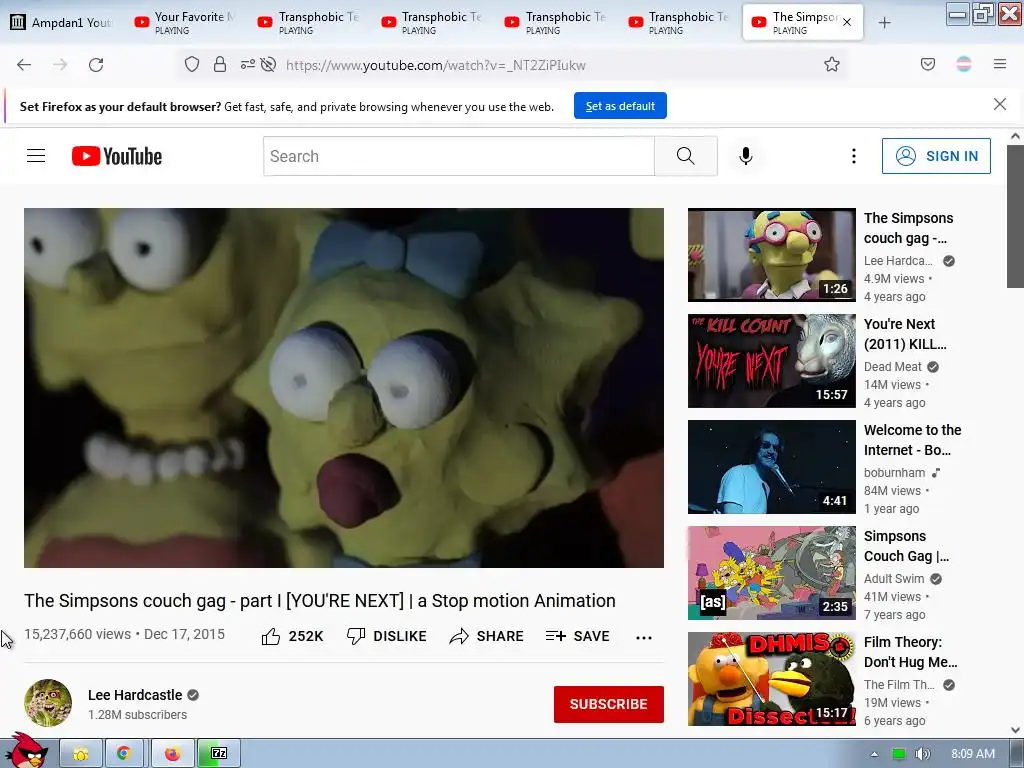Save the video to a playlist
The width and height of the screenshot is (1024, 768).
[x=577, y=636]
